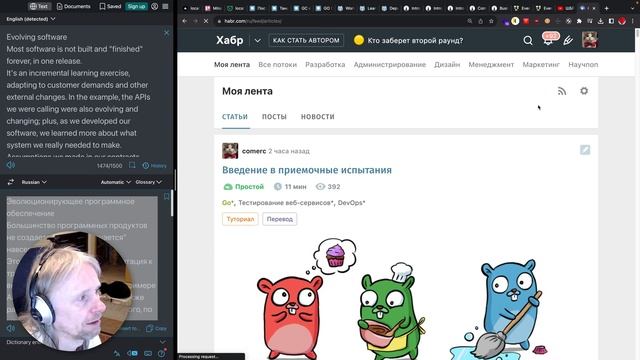Select Менеджмент nav item
Screen dimensions: 640x360
point(491,64)
